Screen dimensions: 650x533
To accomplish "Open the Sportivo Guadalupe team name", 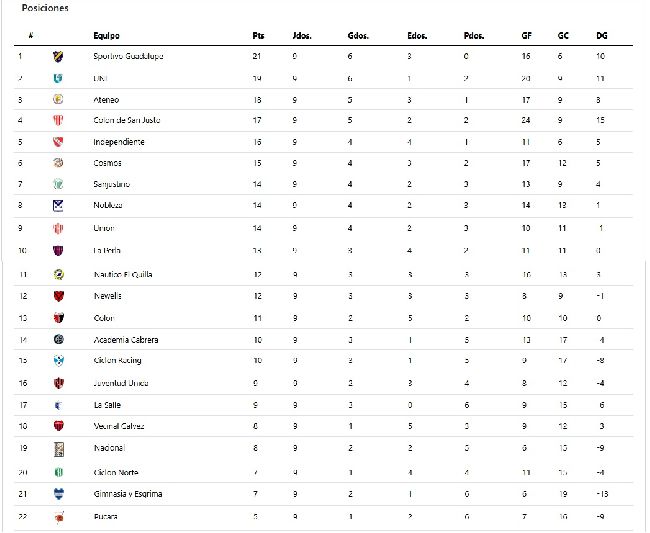I will [x=128, y=56].
